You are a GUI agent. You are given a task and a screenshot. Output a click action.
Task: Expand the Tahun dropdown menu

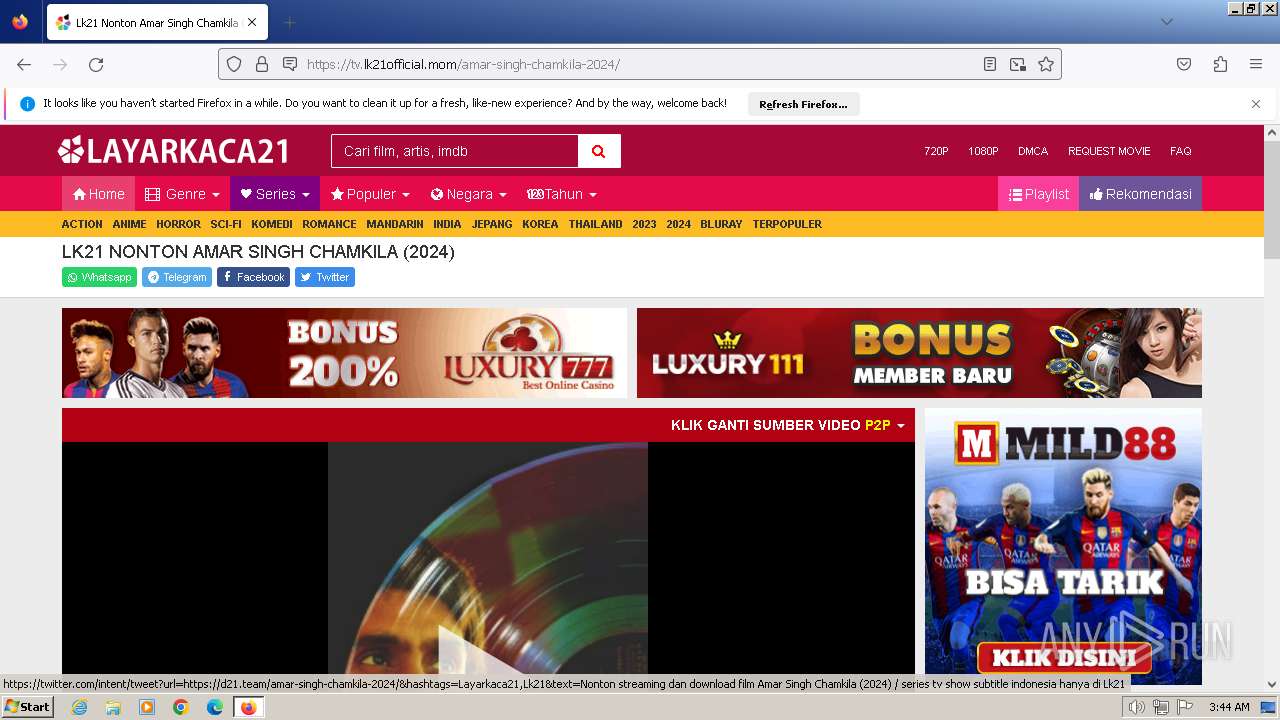562,194
